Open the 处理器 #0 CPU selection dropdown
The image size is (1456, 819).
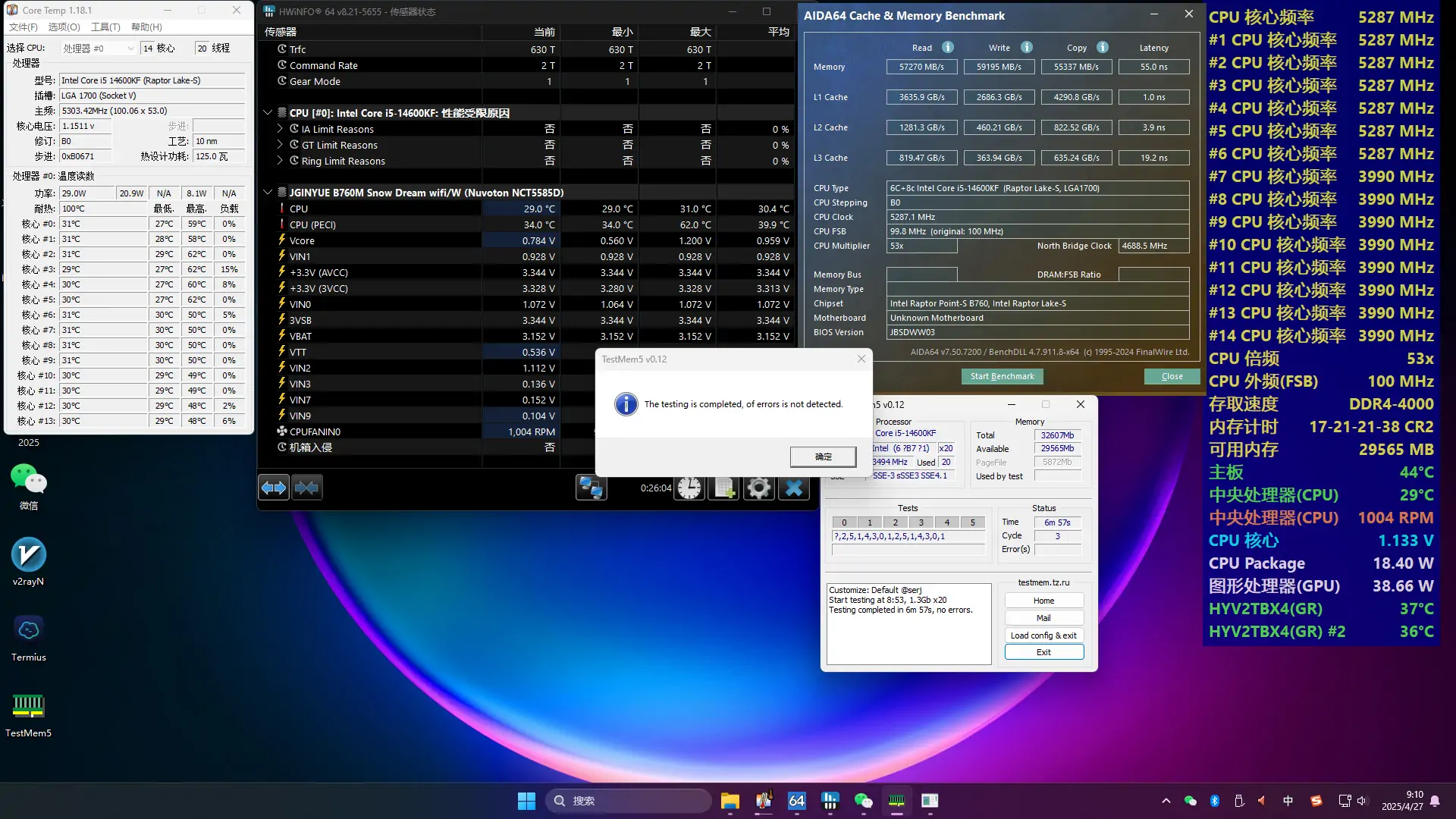coord(131,48)
